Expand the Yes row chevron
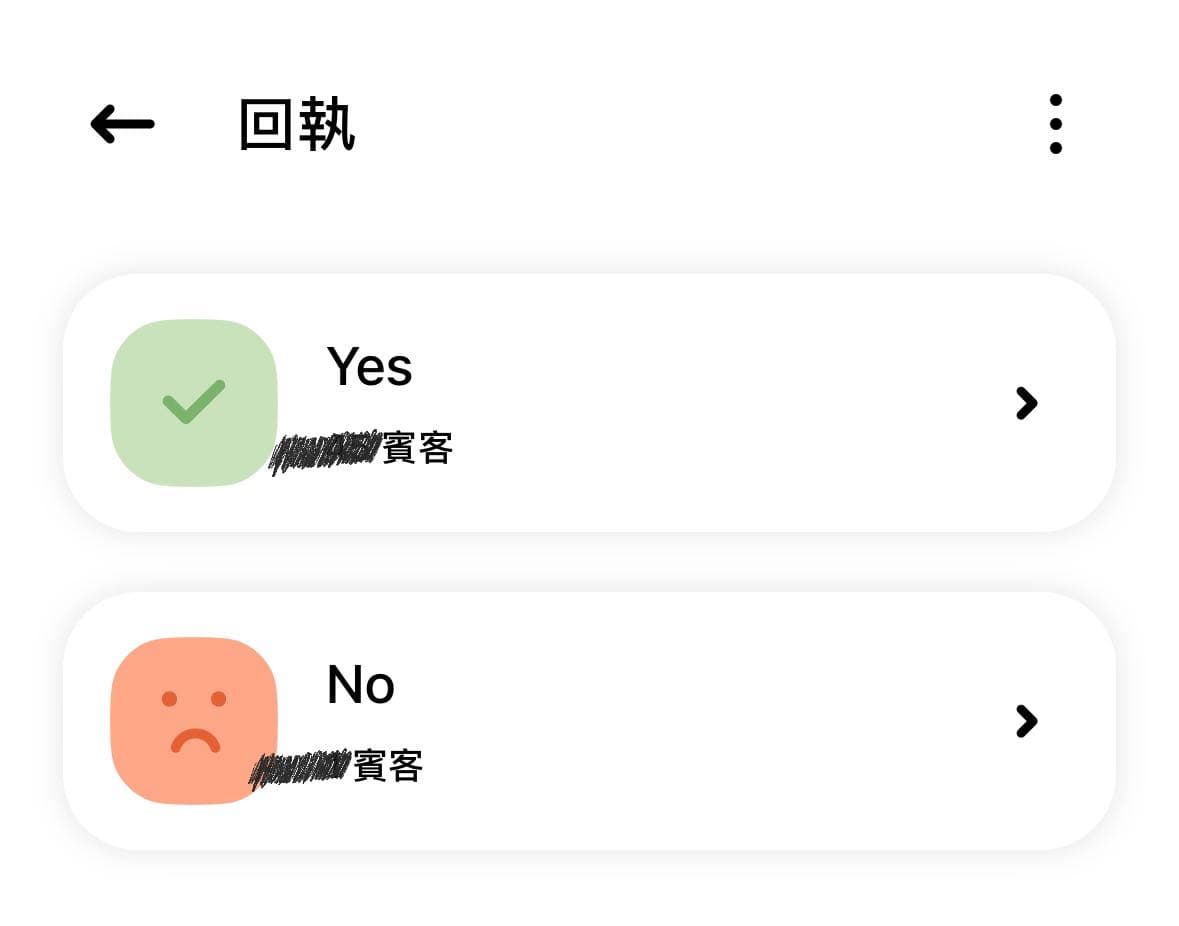Image resolution: width=1179 pixels, height=926 pixels. (x=1026, y=403)
